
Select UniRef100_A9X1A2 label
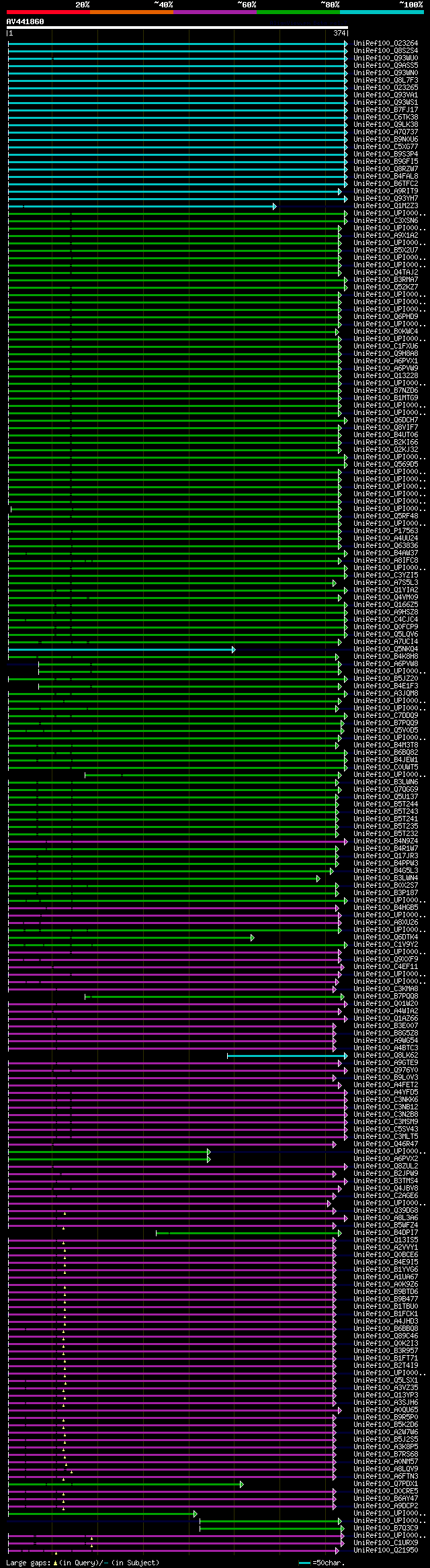tap(386, 235)
